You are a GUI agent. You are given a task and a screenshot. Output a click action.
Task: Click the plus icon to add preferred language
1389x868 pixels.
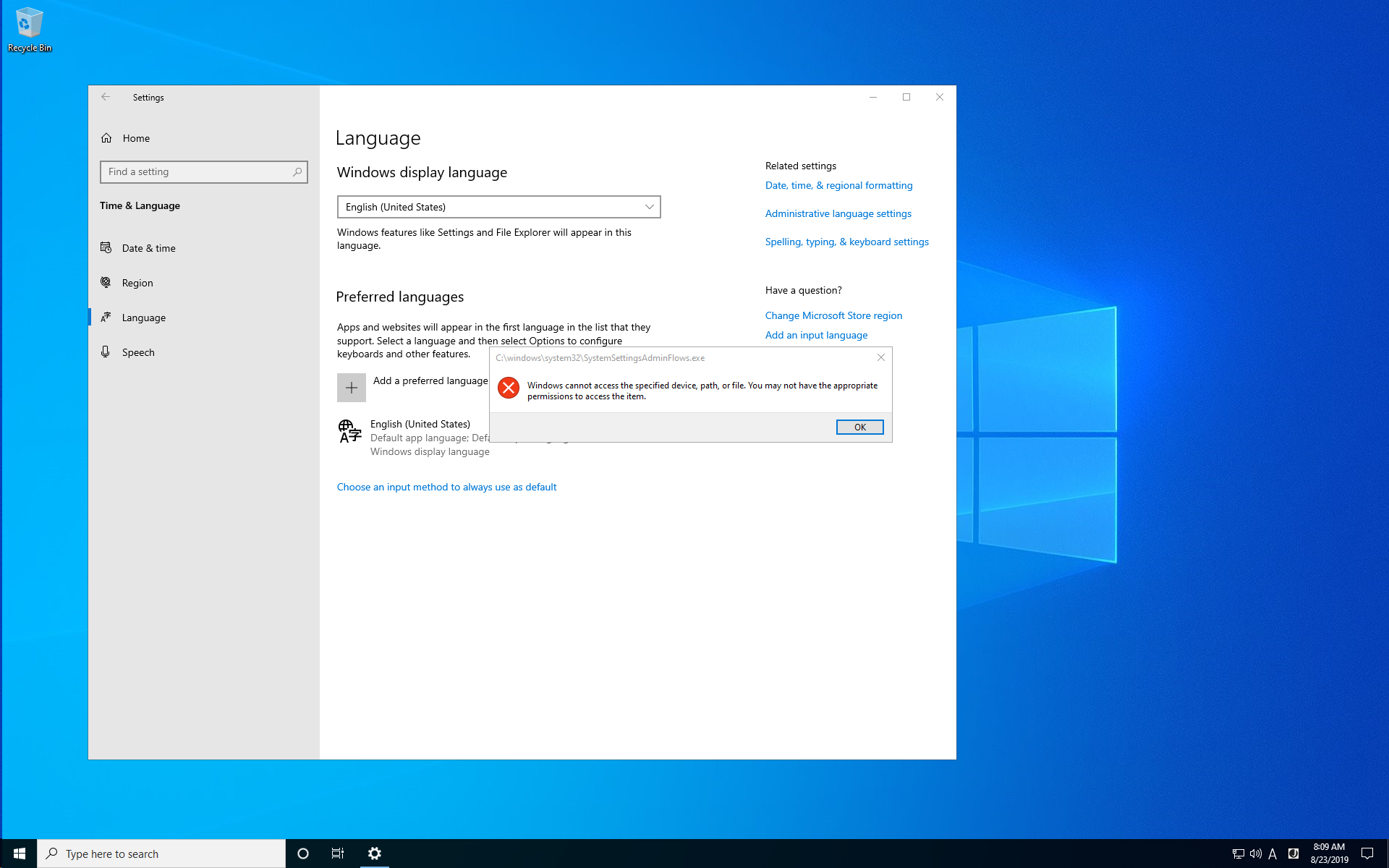tap(351, 387)
